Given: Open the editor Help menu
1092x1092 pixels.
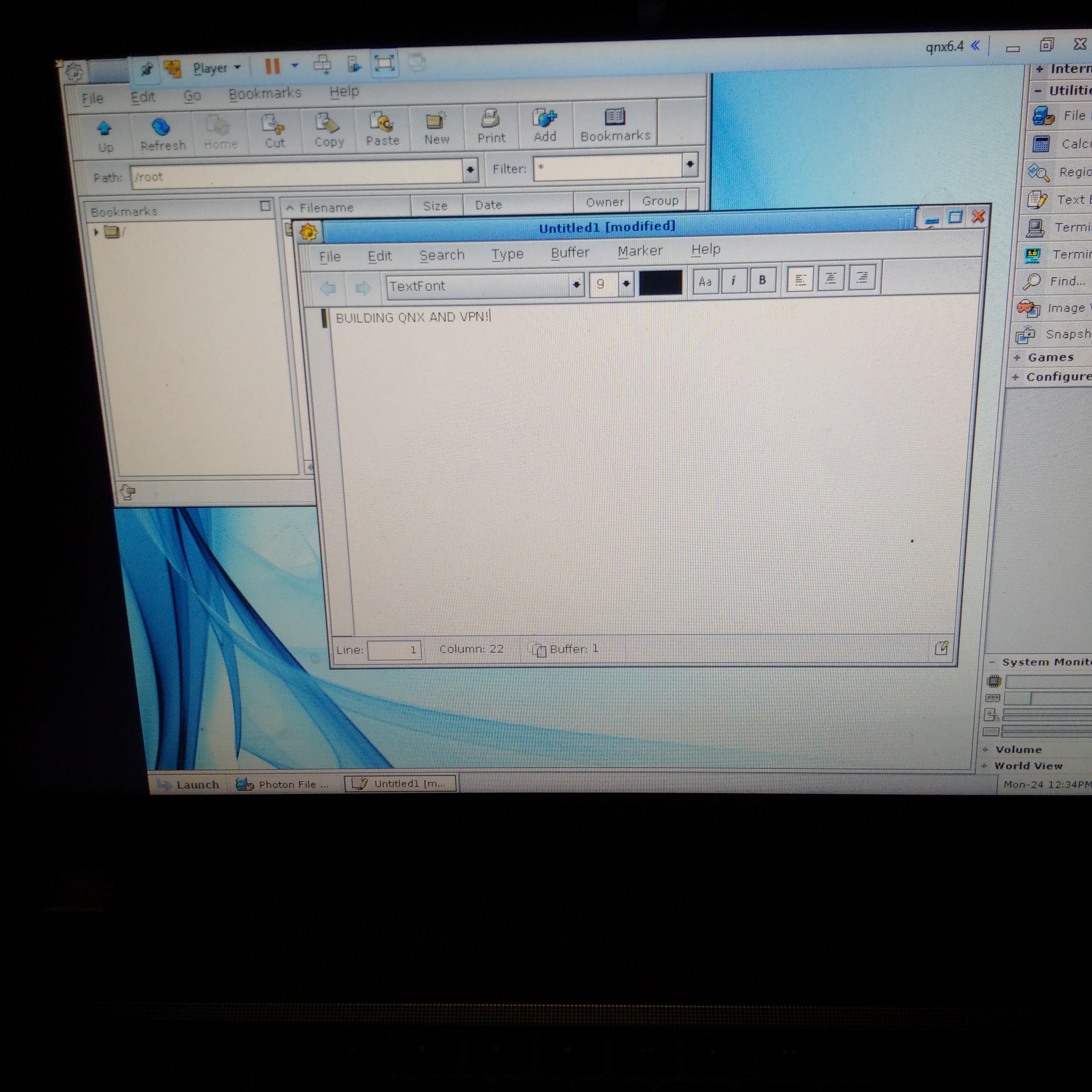Looking at the screenshot, I should (705, 249).
